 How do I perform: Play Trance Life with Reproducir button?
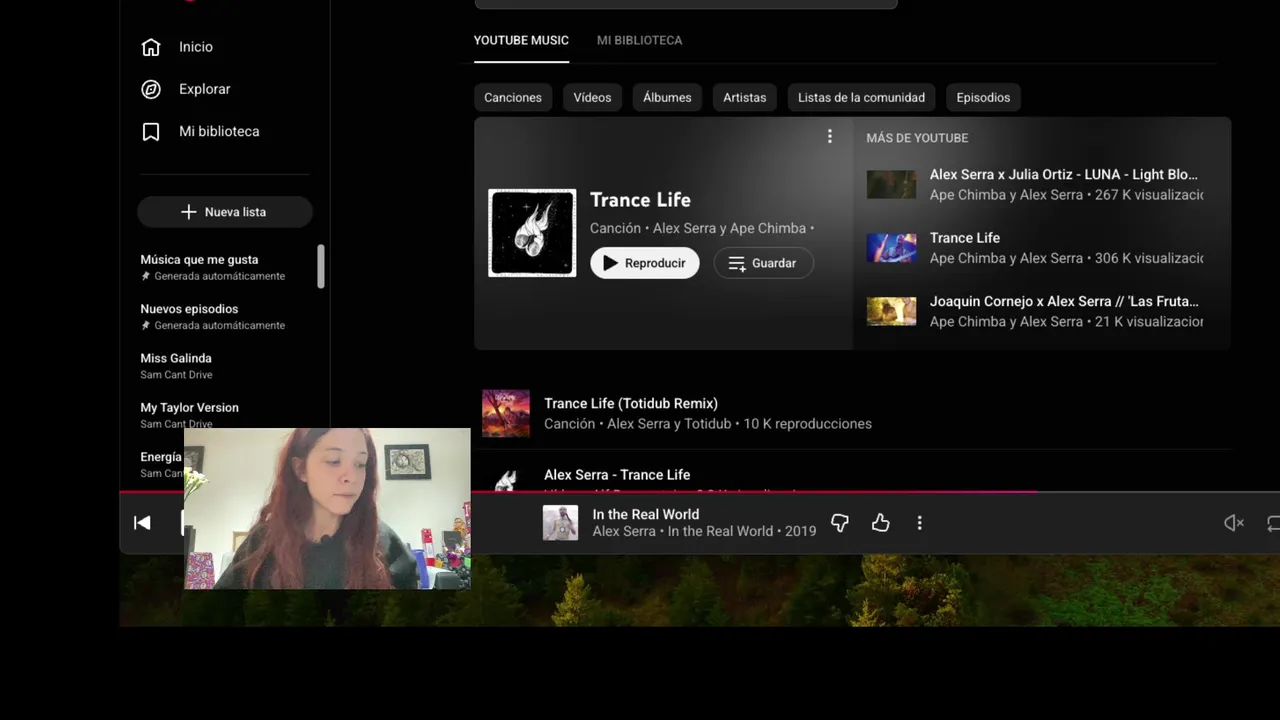pyautogui.click(x=645, y=263)
